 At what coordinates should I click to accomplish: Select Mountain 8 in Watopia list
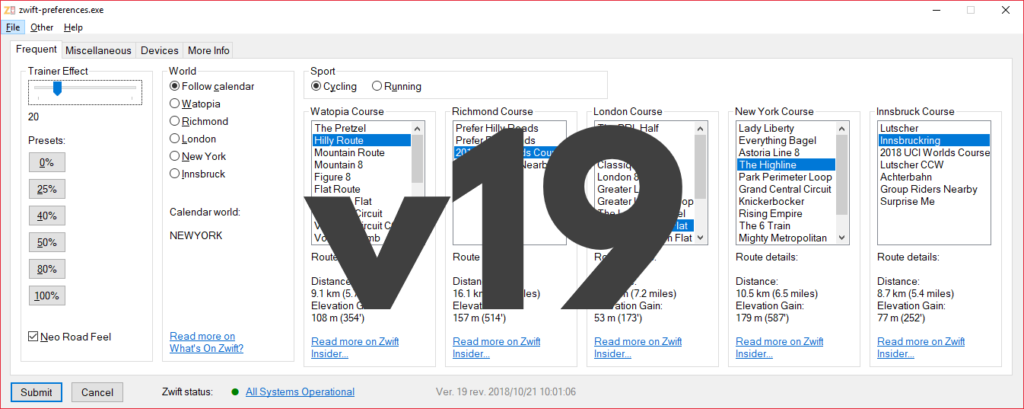362,165
